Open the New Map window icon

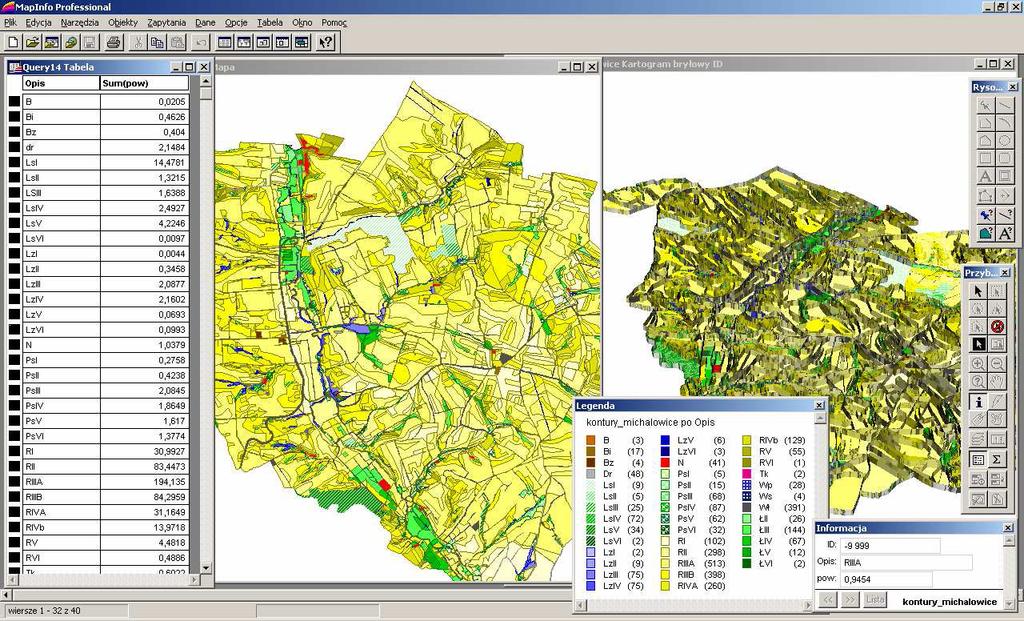coord(244,42)
